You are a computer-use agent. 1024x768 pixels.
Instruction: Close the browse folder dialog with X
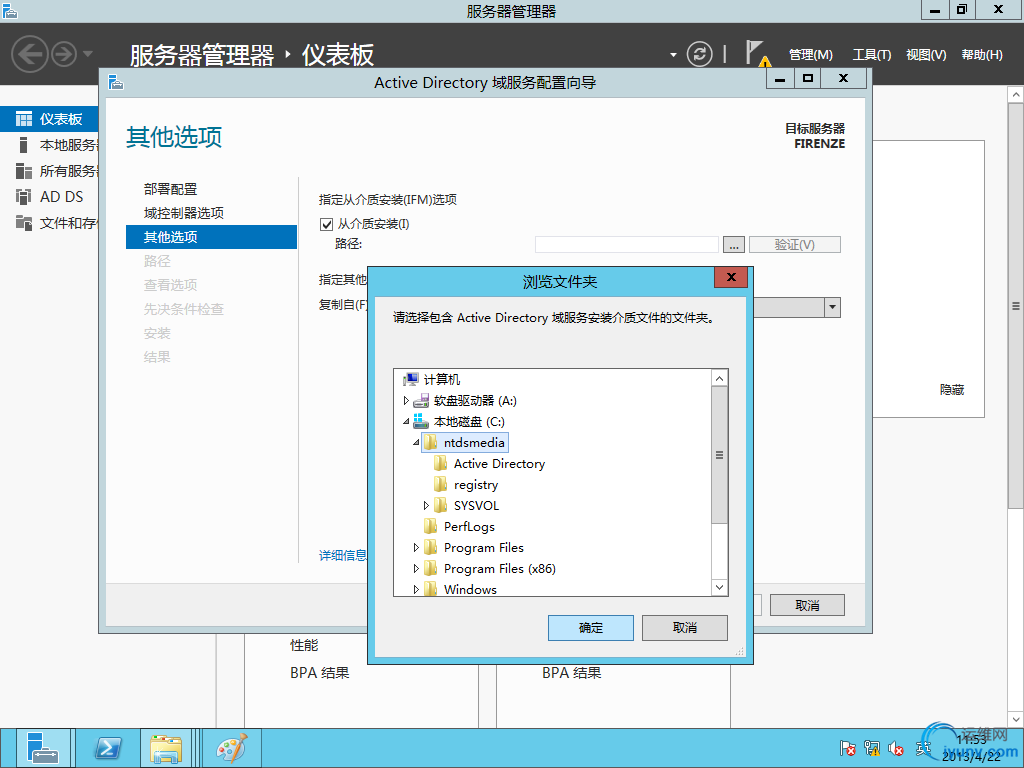click(x=731, y=278)
